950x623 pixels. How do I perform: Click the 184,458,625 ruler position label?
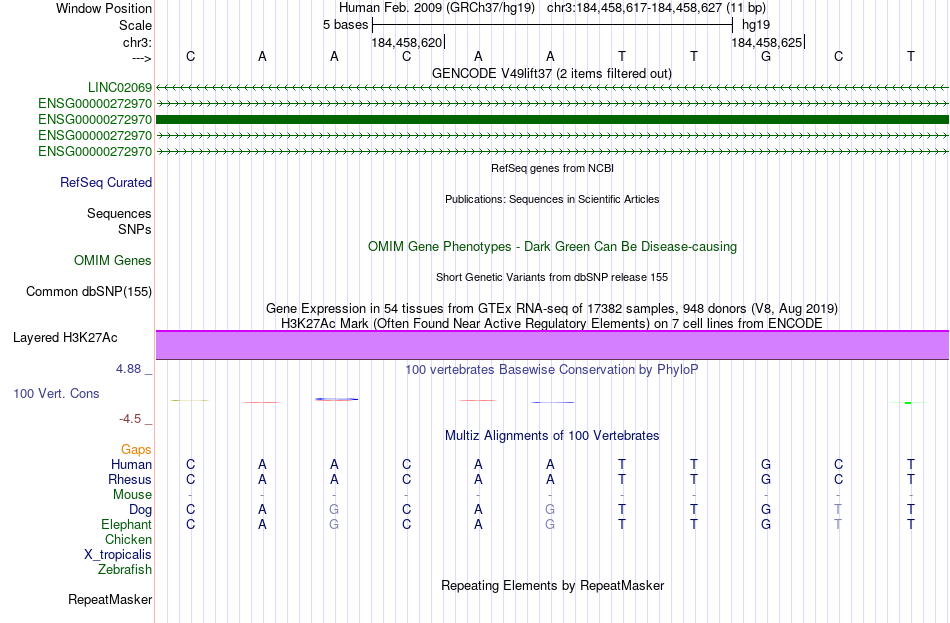[x=766, y=42]
